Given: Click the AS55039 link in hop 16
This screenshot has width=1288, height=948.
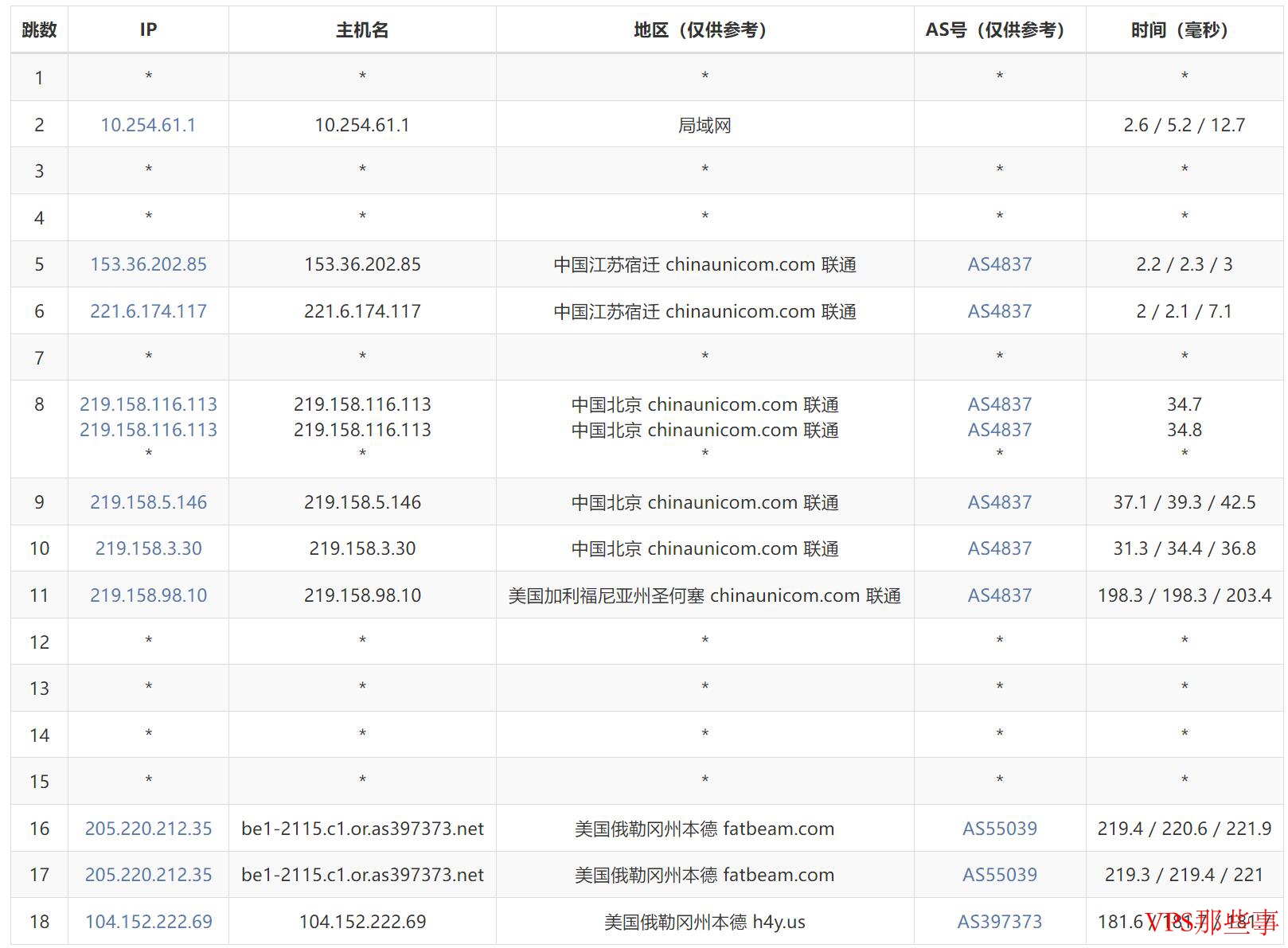Looking at the screenshot, I should click(999, 829).
